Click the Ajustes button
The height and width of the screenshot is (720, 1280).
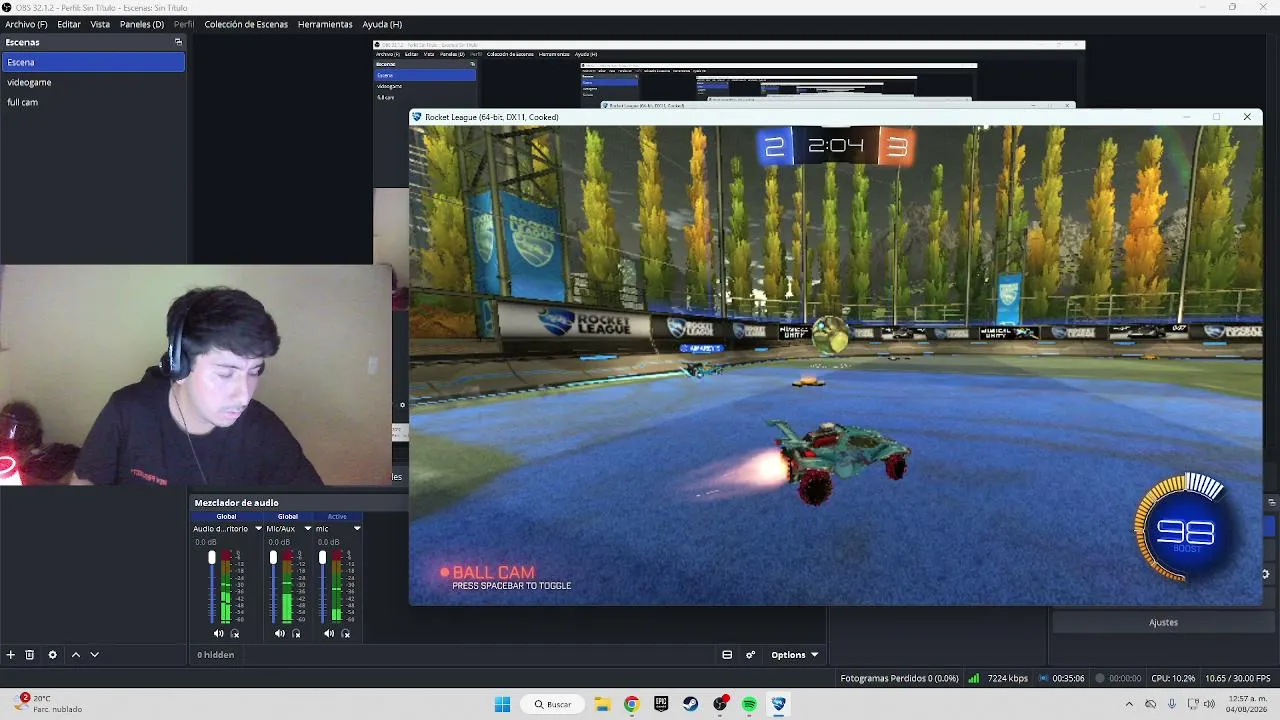click(1163, 622)
